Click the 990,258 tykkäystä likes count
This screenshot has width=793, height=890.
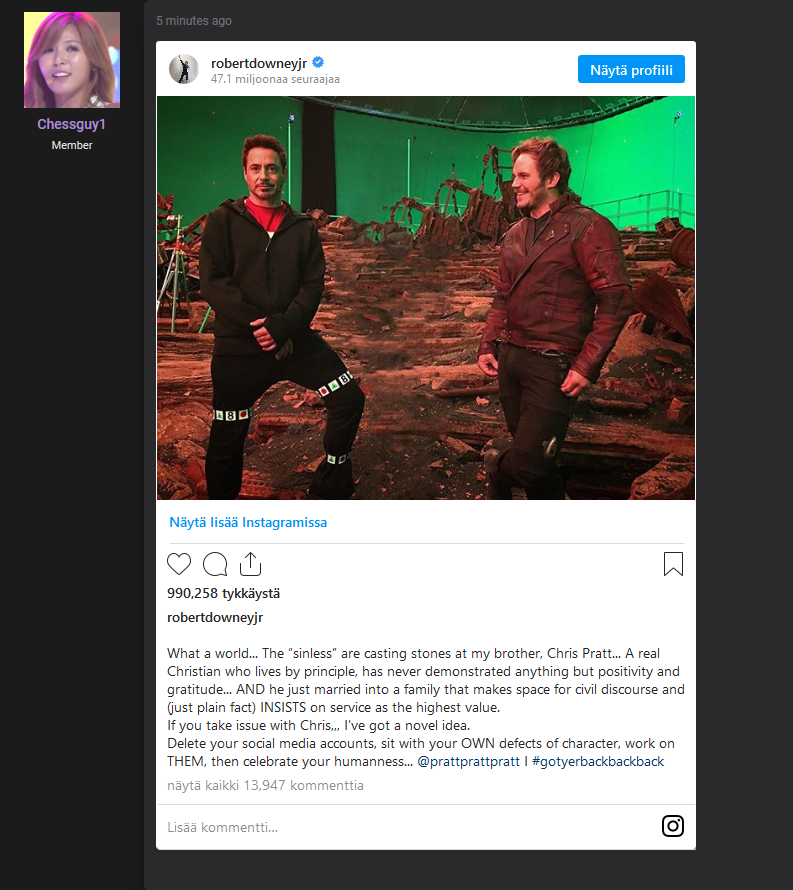point(224,593)
